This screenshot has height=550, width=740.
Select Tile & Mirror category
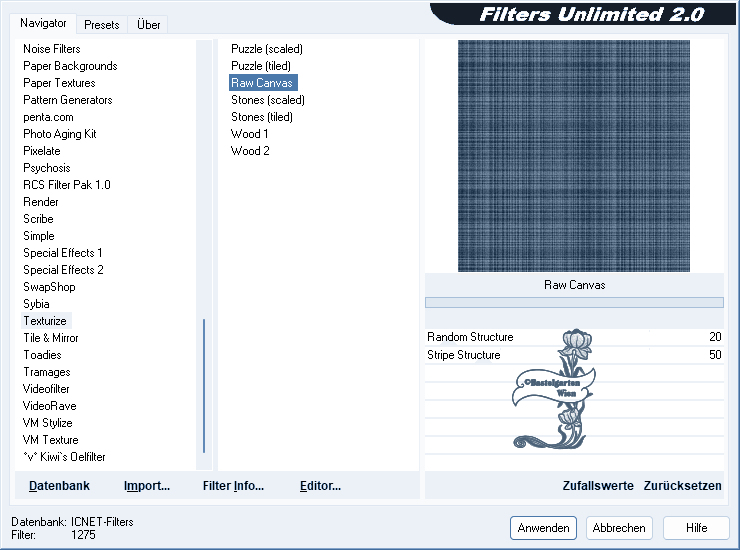(x=51, y=338)
